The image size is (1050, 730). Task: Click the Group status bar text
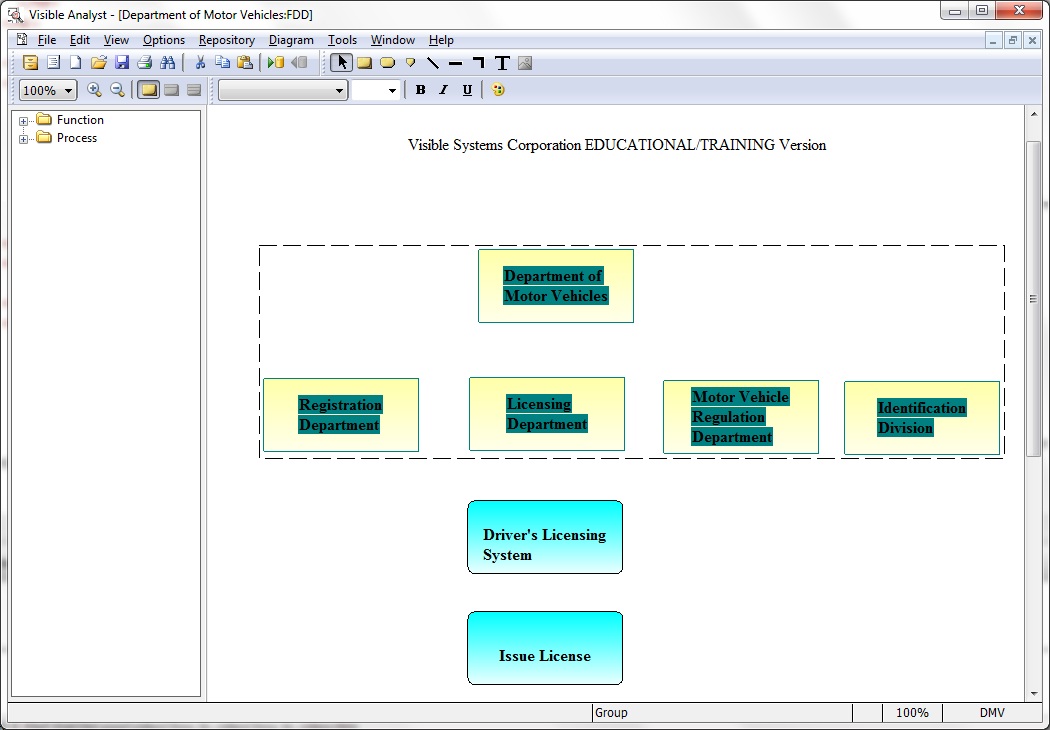pyautogui.click(x=611, y=713)
